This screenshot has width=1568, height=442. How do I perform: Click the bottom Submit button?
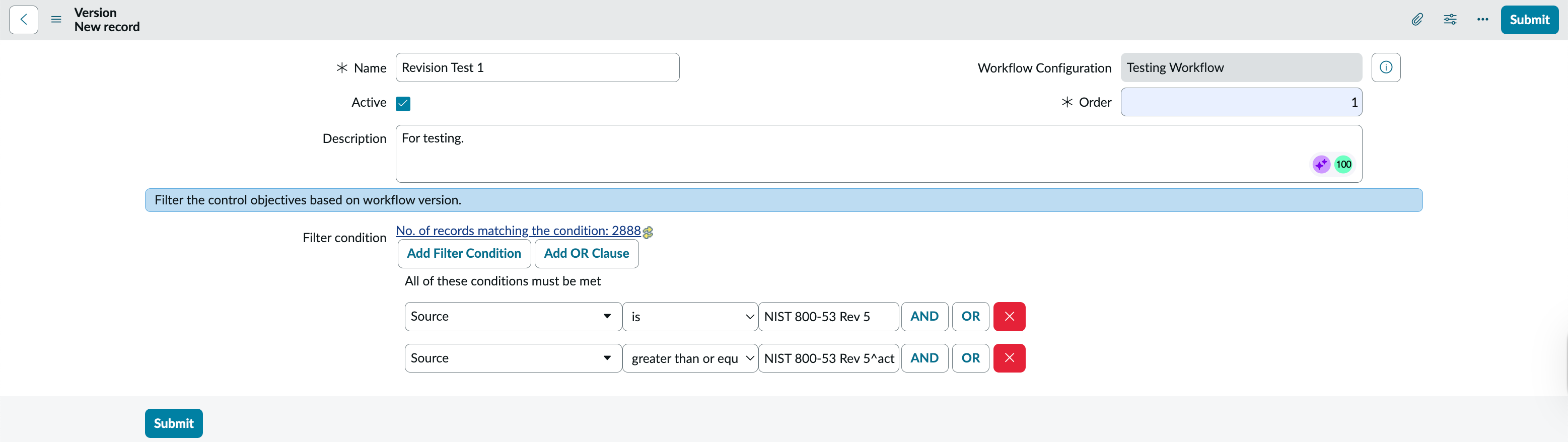coord(174,423)
